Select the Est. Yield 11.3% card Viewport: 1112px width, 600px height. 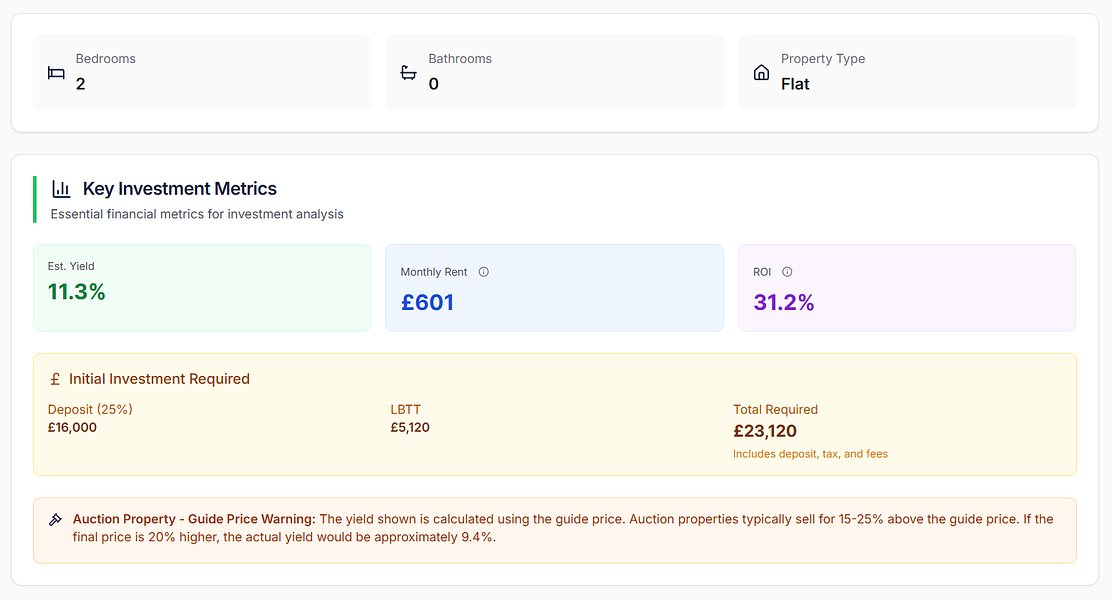[202, 287]
